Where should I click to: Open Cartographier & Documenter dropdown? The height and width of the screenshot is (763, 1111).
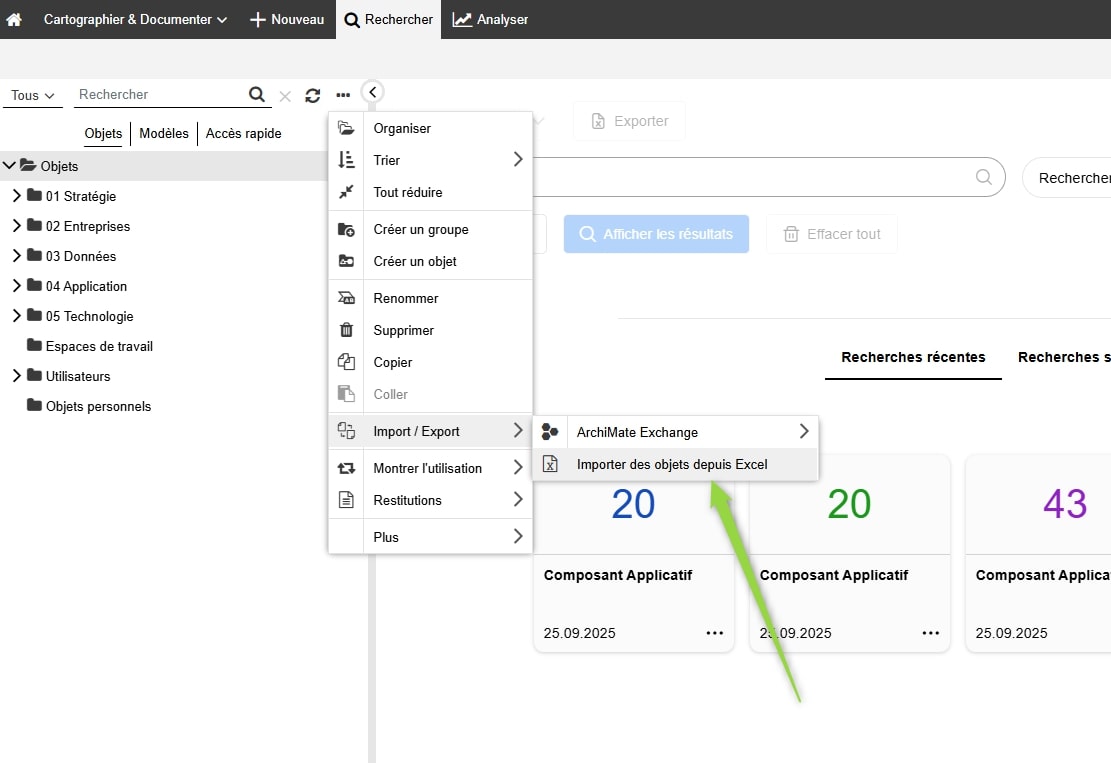tap(135, 19)
